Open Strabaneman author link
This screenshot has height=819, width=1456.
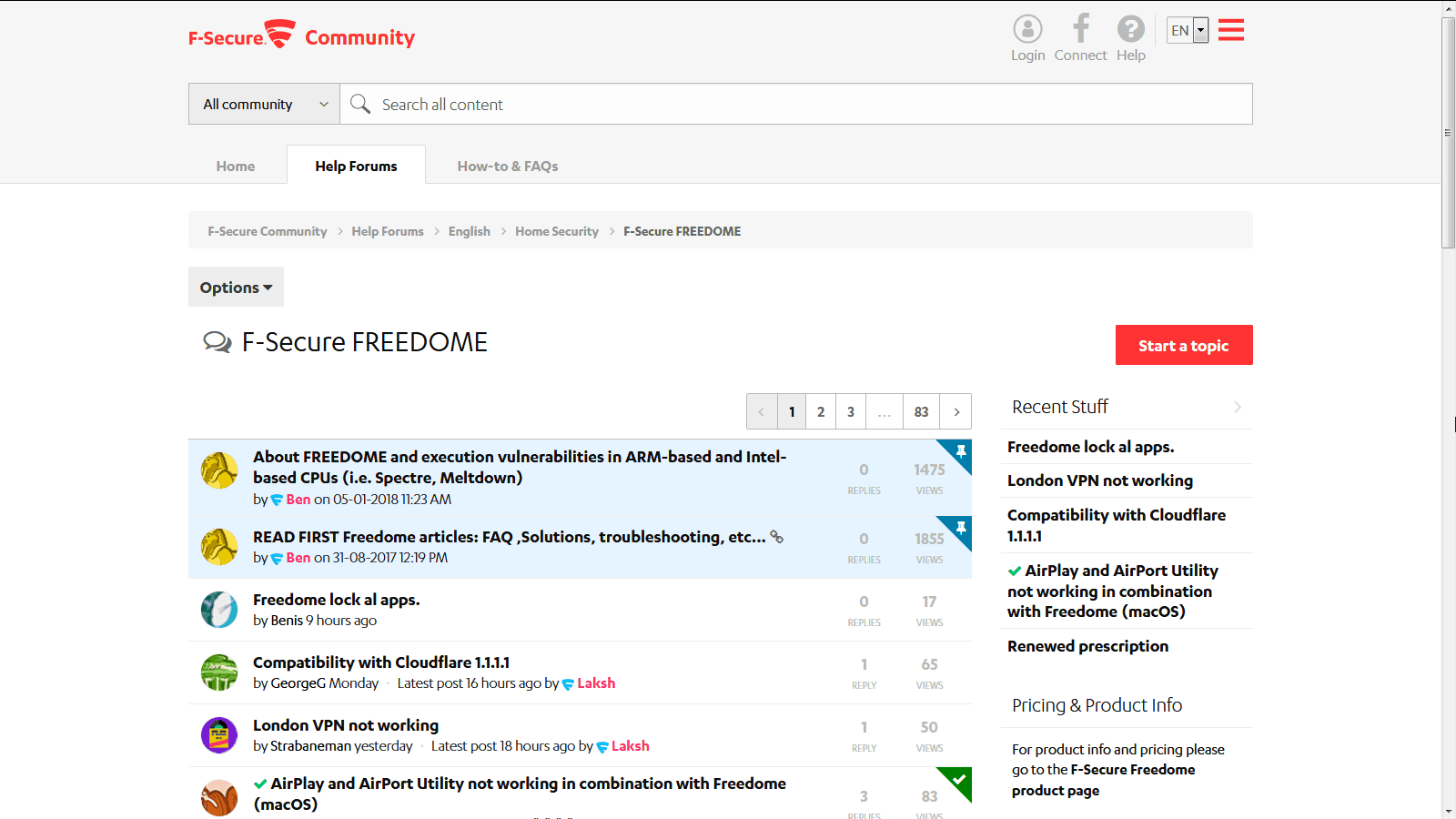[x=310, y=745]
